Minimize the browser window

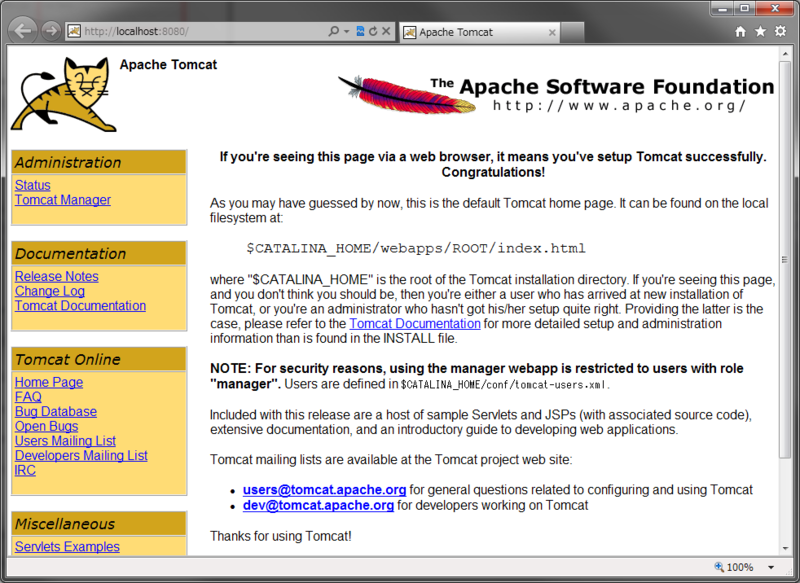pyautogui.click(x=723, y=8)
